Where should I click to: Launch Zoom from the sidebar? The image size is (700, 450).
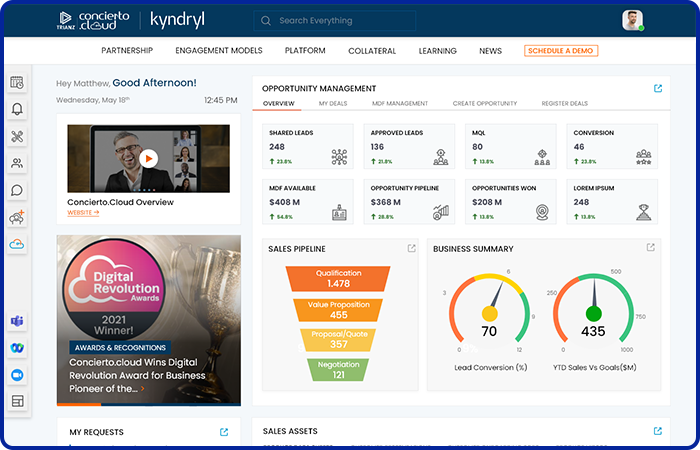[x=17, y=375]
